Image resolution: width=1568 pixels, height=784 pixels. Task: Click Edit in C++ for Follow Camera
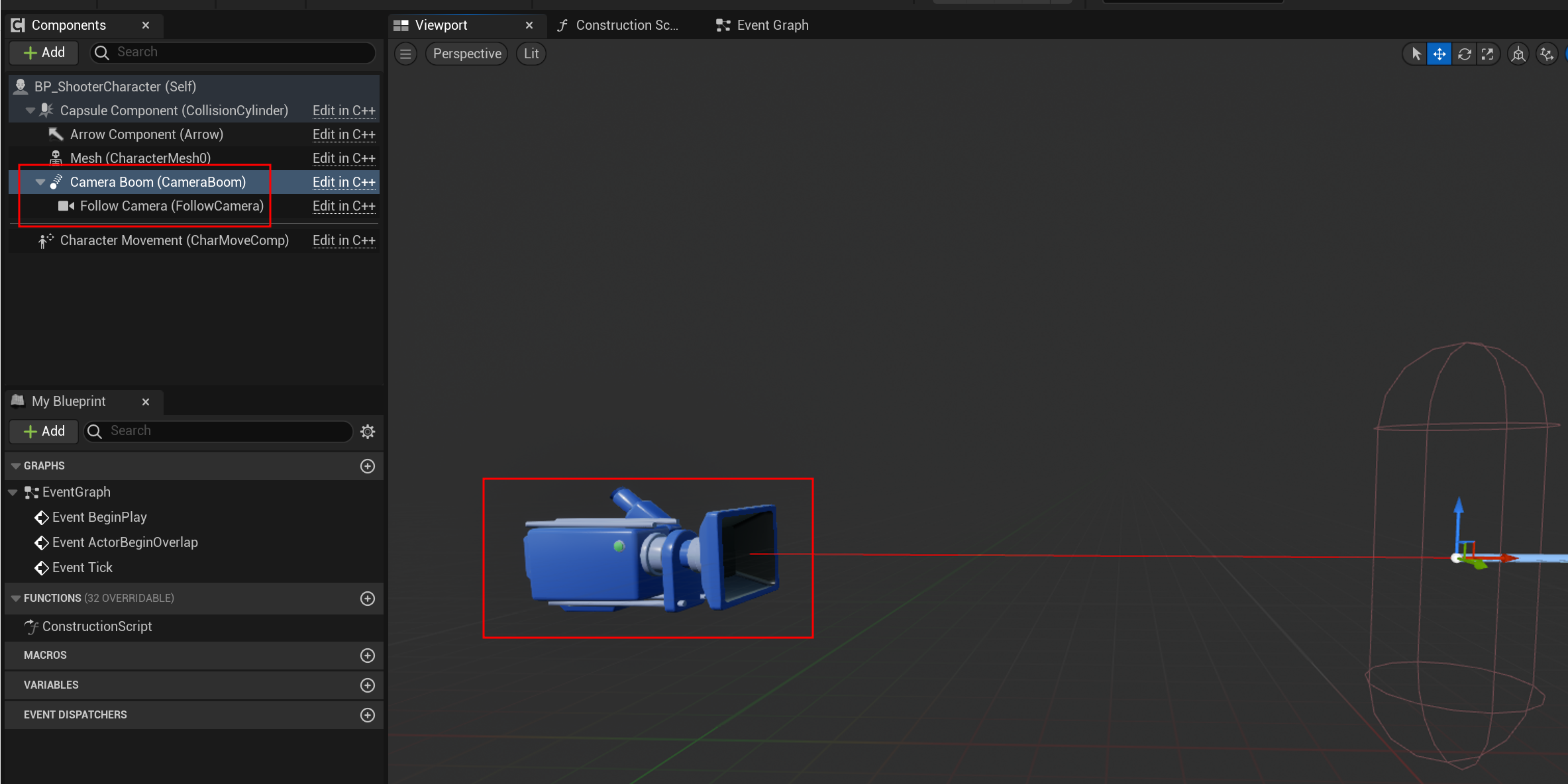343,206
